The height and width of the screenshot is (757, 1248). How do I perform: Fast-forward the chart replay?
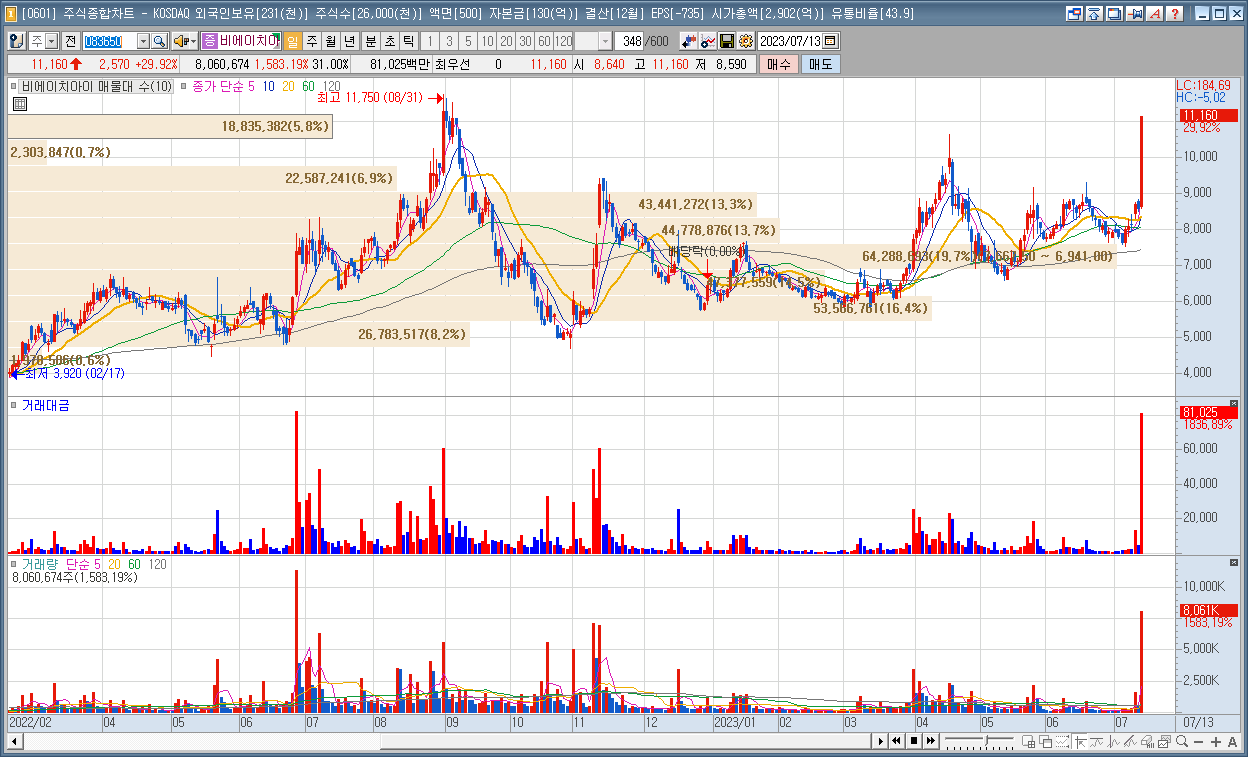(931, 741)
